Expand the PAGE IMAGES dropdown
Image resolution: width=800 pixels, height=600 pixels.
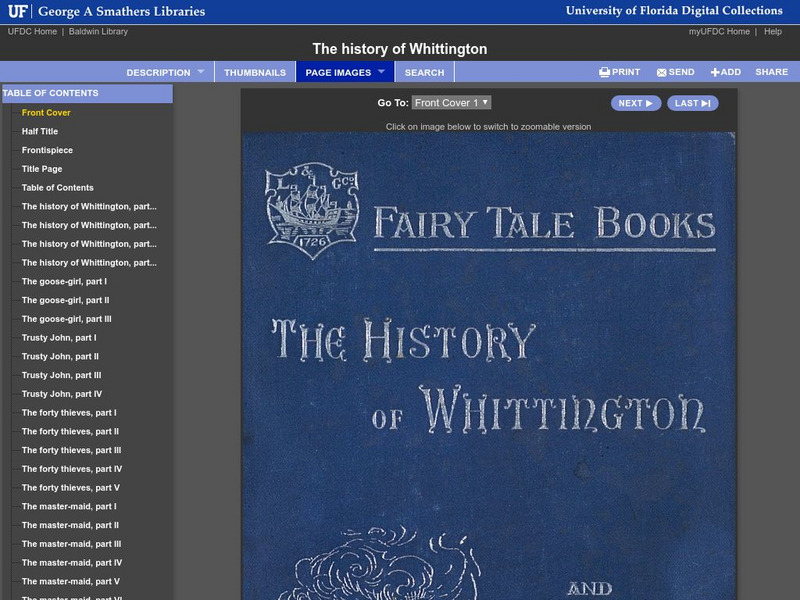(x=340, y=71)
